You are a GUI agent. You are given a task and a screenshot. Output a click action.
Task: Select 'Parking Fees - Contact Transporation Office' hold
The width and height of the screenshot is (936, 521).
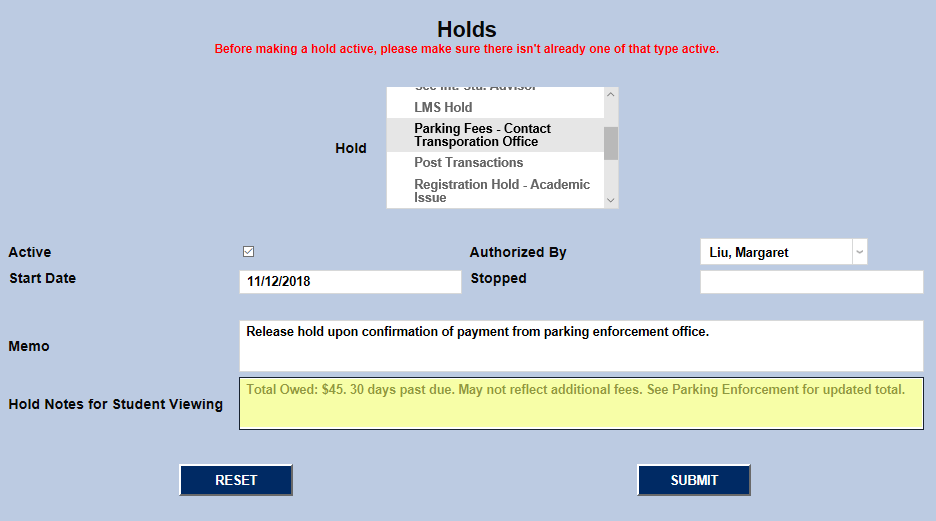pos(482,135)
